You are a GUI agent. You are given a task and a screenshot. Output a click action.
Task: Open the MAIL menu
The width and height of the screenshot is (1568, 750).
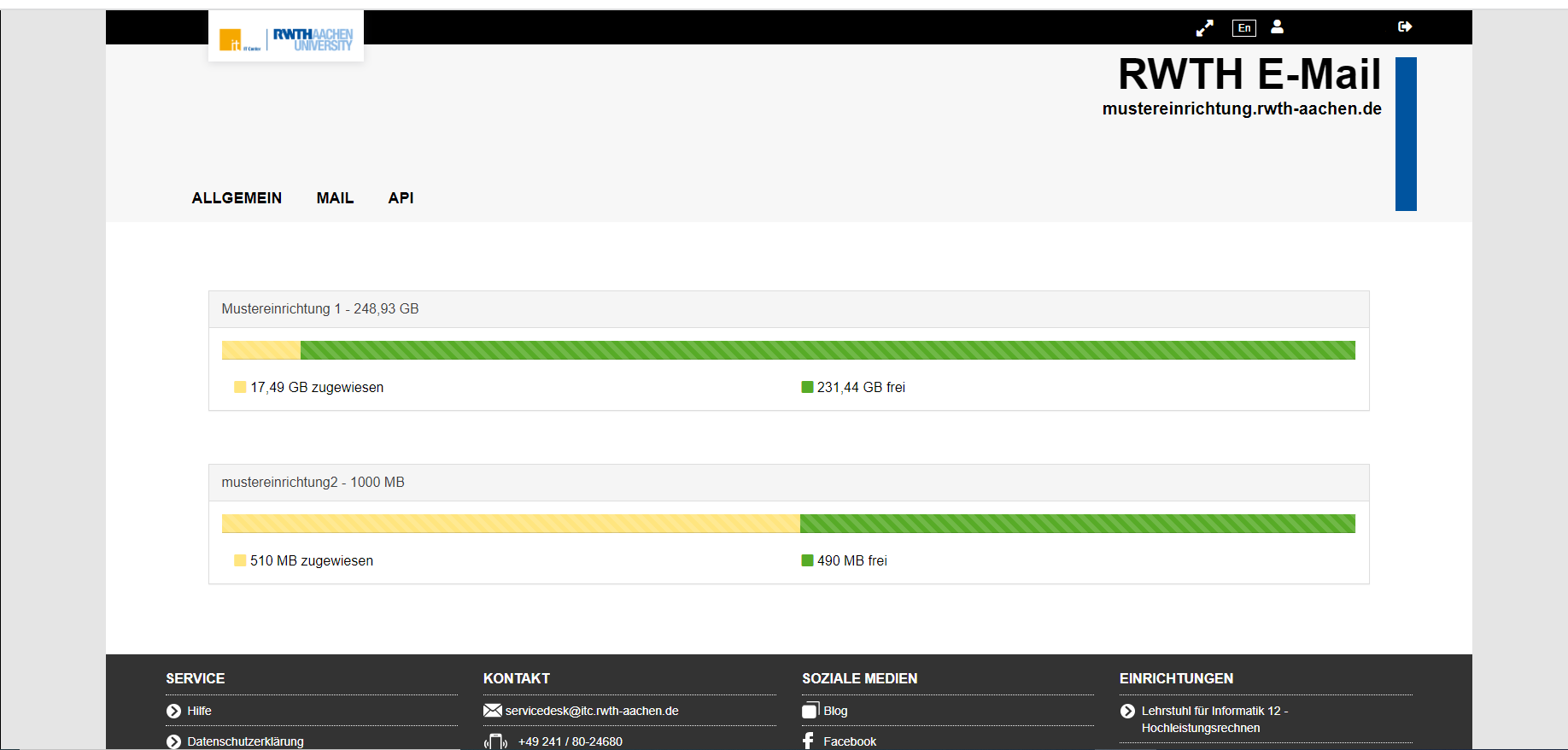pyautogui.click(x=335, y=198)
